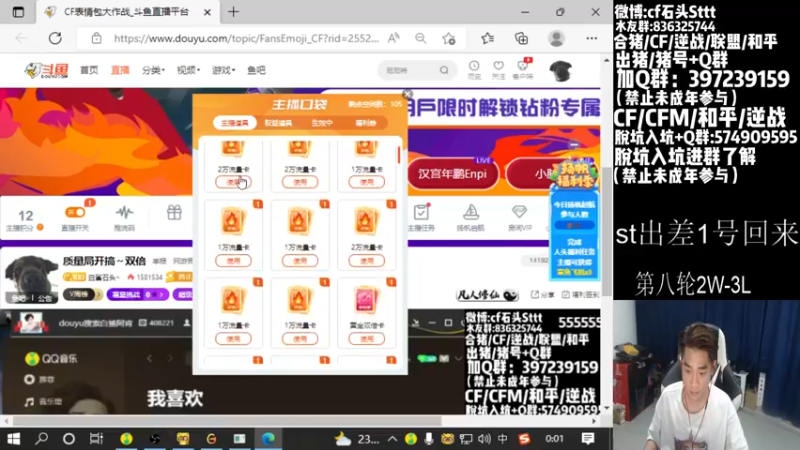Click the page vertical scrollbar
800x450 pixels.
coord(606,232)
